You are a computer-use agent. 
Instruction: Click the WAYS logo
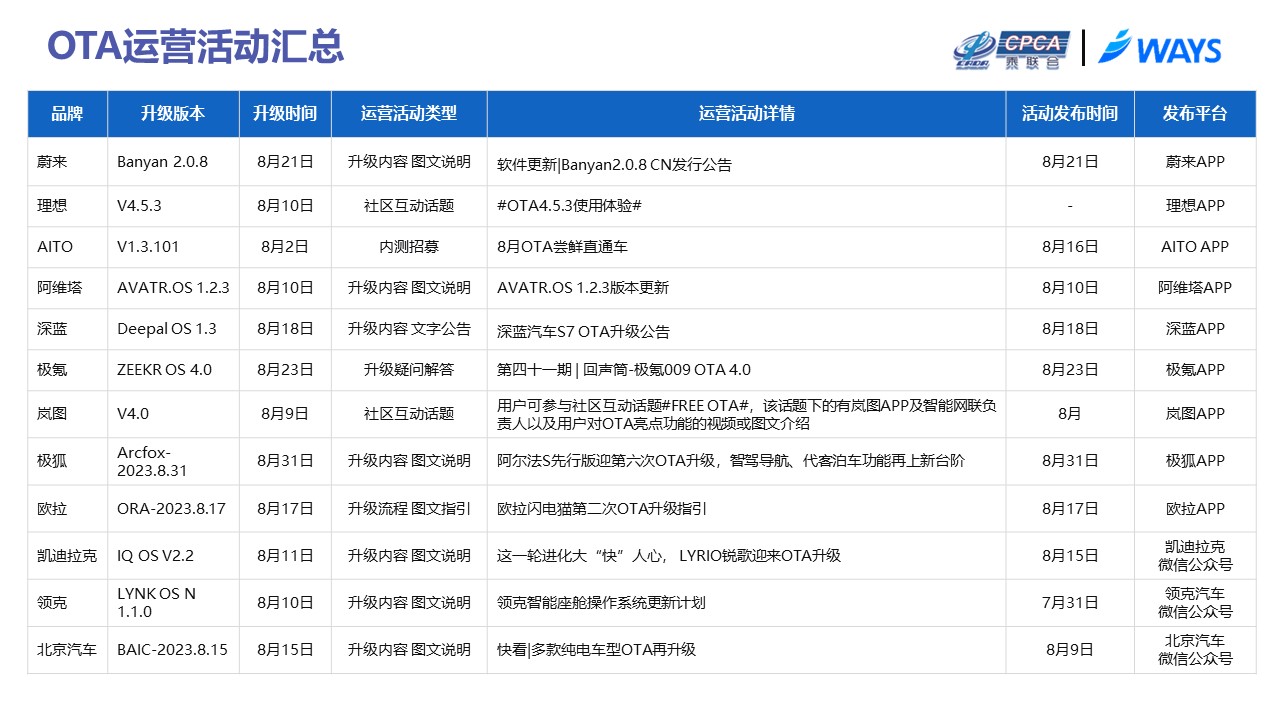click(1160, 48)
